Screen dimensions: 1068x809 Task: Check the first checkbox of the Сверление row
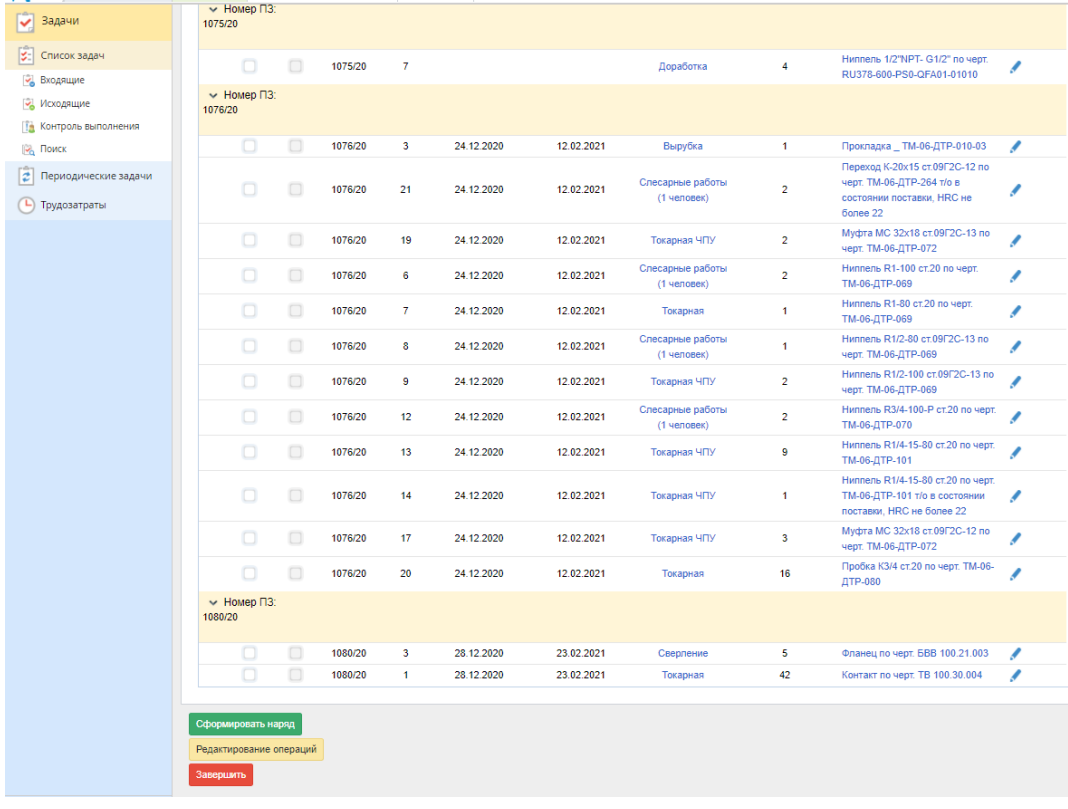[249, 653]
